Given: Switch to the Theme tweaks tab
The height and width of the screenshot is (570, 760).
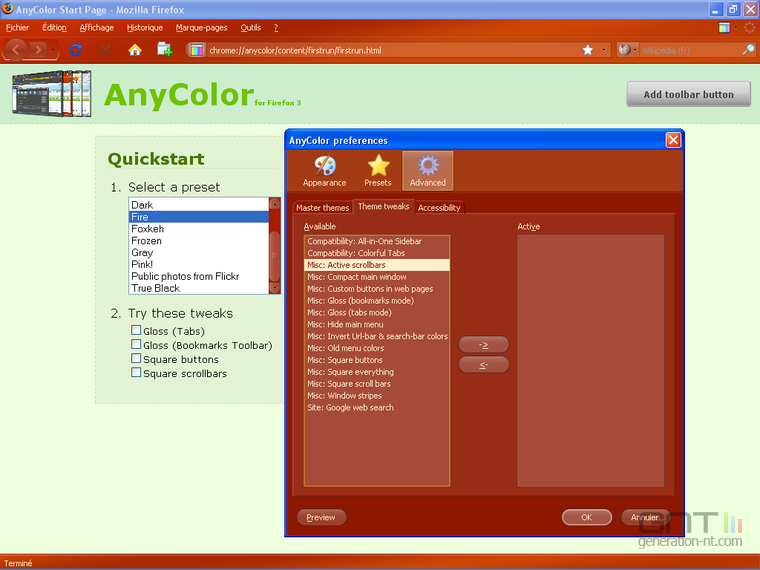Looking at the screenshot, I should coord(383,206).
